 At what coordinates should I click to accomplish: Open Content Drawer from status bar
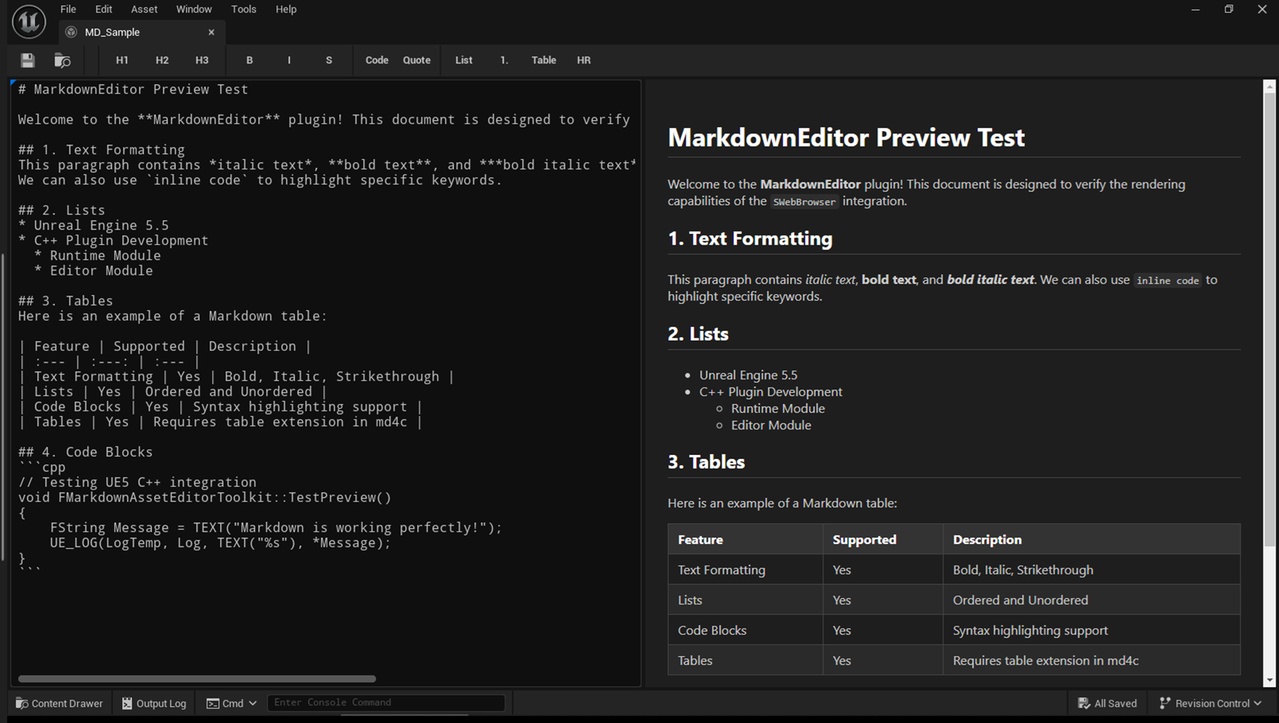(x=59, y=703)
